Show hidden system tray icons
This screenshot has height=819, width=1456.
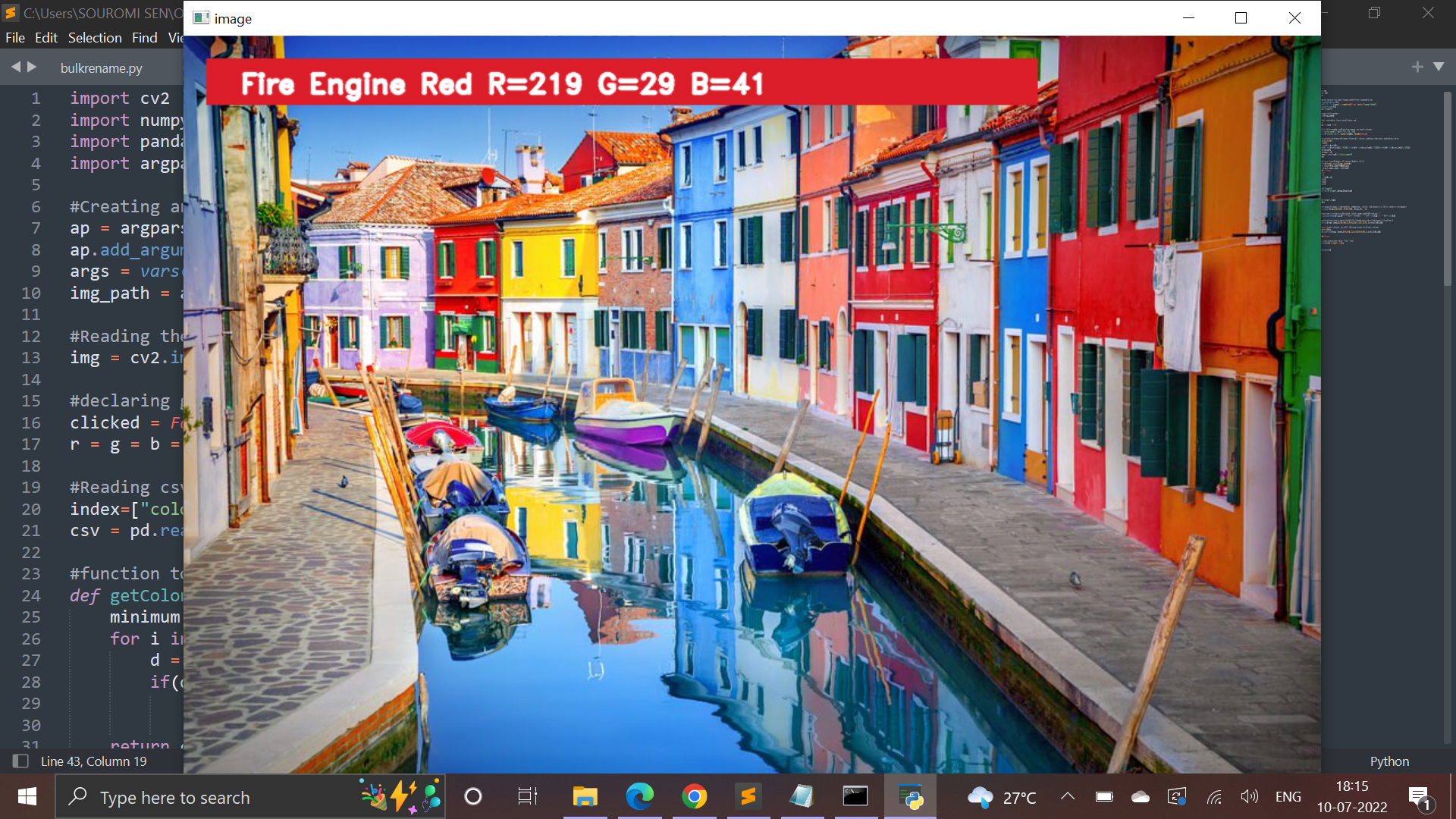pyautogui.click(x=1067, y=796)
